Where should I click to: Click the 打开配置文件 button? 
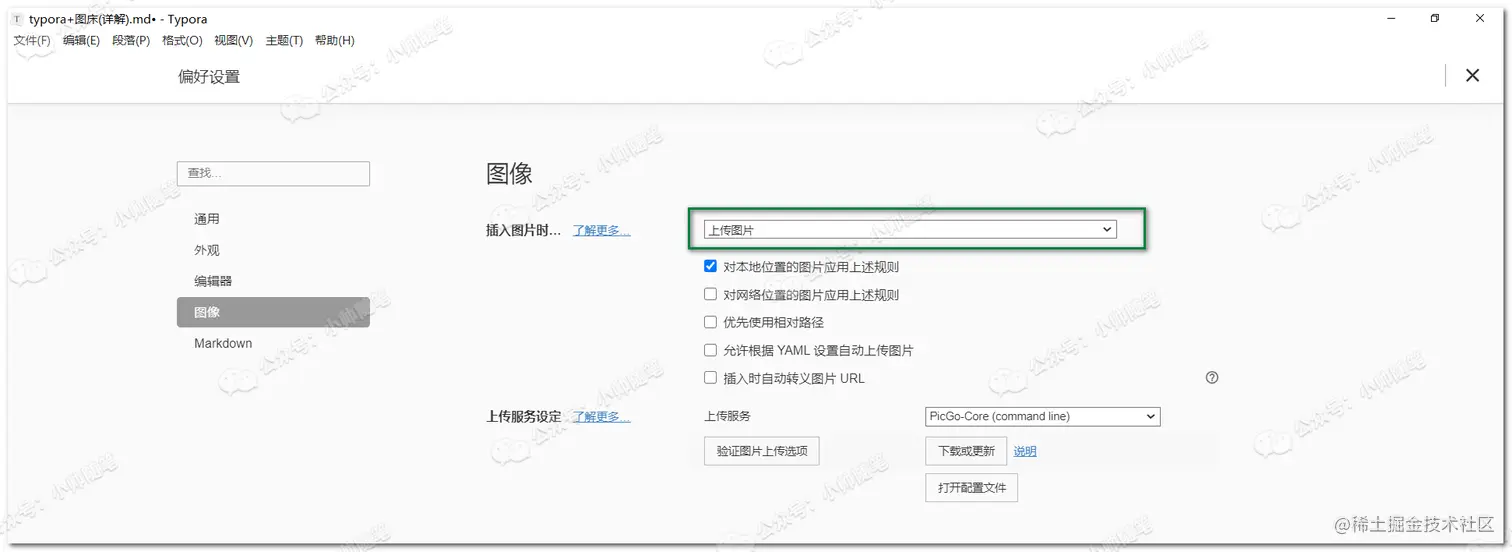tap(972, 488)
